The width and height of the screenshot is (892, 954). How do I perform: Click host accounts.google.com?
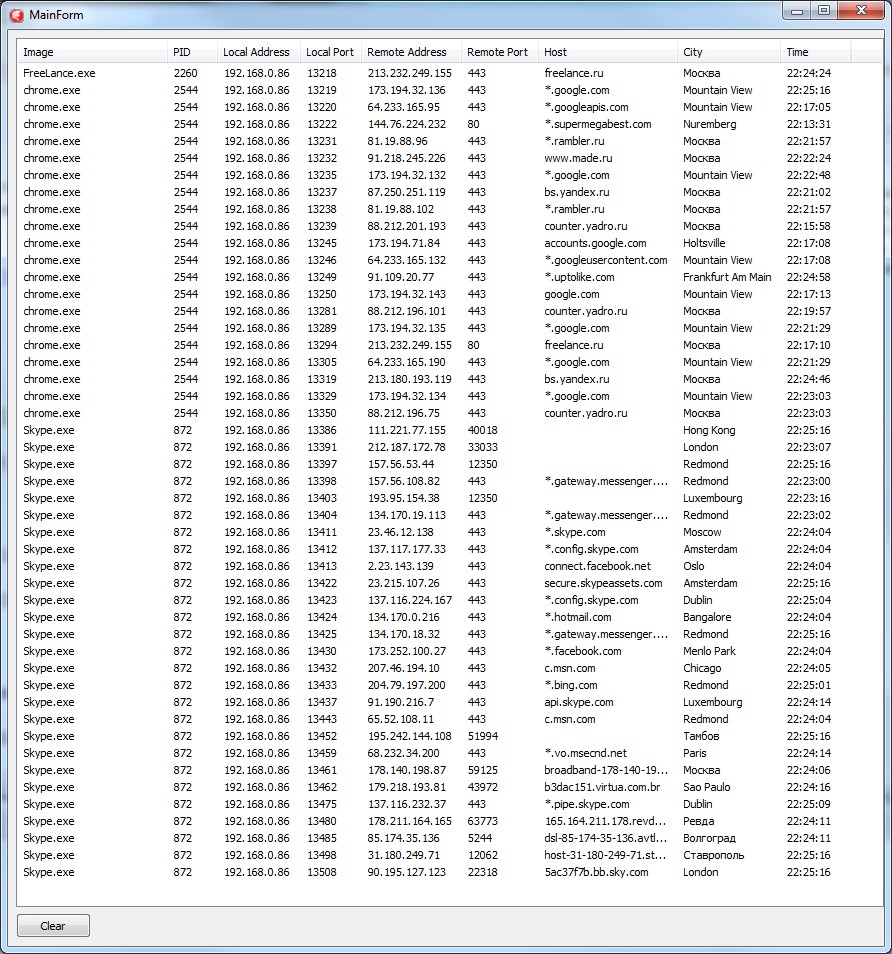click(x=595, y=243)
